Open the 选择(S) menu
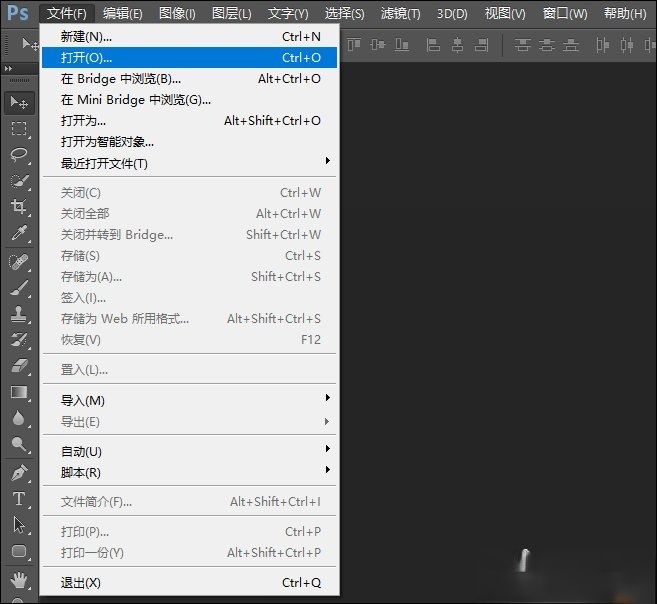657x604 pixels. (x=344, y=14)
